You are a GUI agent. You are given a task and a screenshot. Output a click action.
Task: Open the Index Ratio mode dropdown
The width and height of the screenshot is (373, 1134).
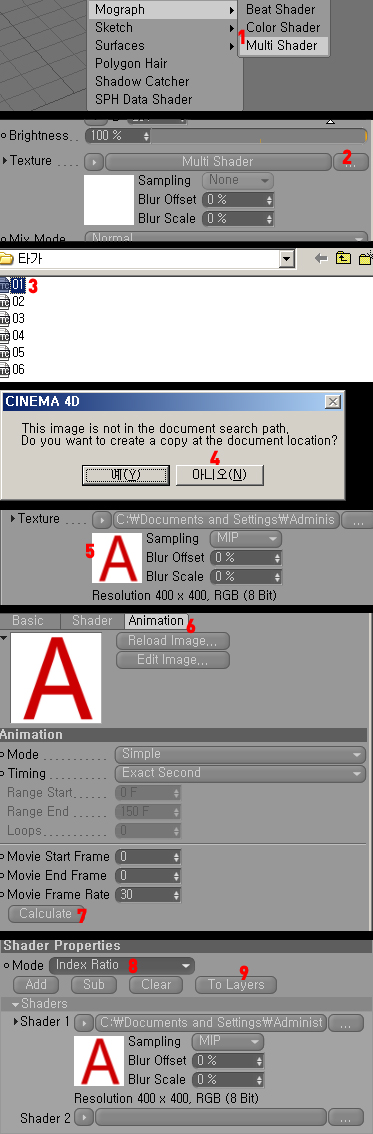click(121, 965)
